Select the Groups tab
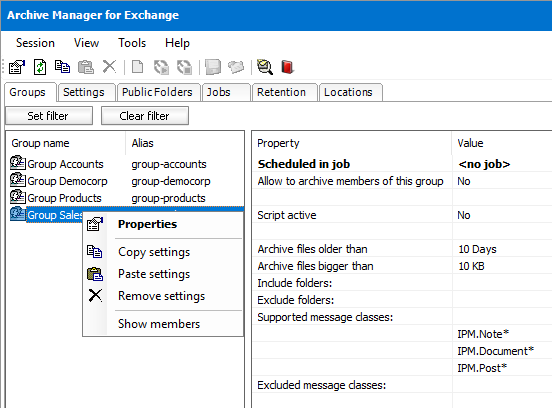552x408 pixels. (30, 92)
